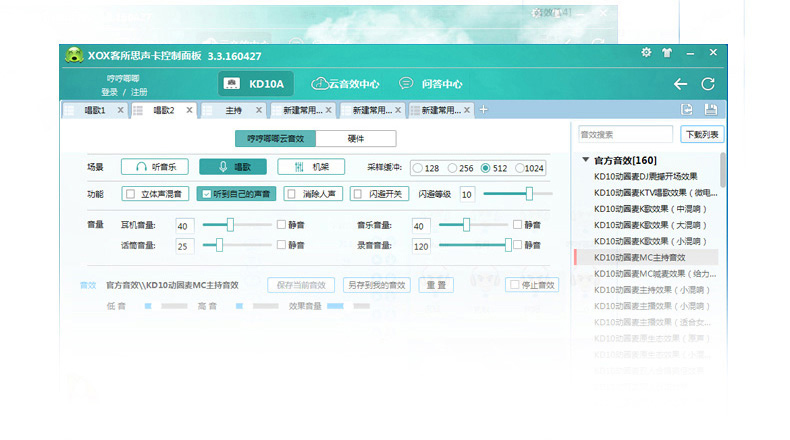Switch to the 唱歌2 tab

point(163,110)
